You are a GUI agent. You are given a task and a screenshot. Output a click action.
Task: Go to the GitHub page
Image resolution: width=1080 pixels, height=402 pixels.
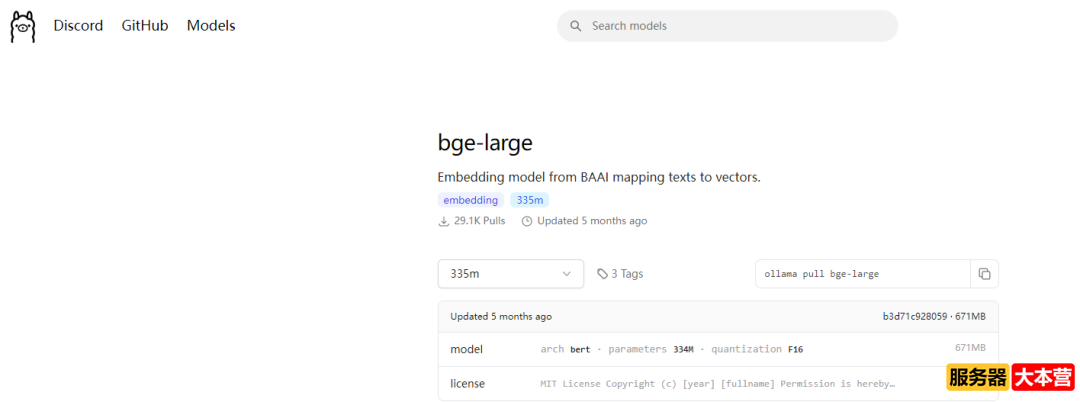click(x=145, y=26)
